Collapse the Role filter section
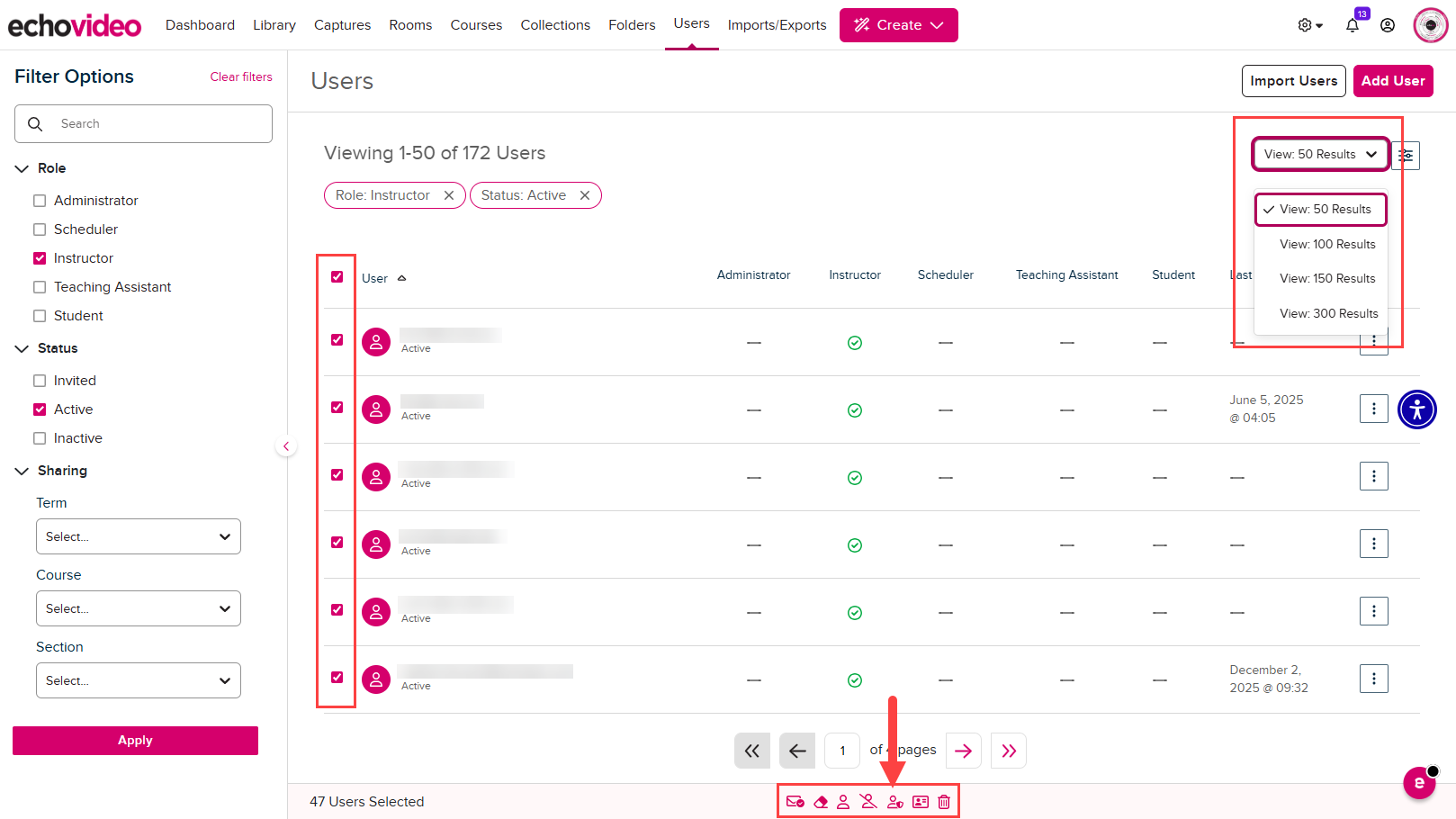This screenshot has width=1456, height=819. (x=22, y=168)
